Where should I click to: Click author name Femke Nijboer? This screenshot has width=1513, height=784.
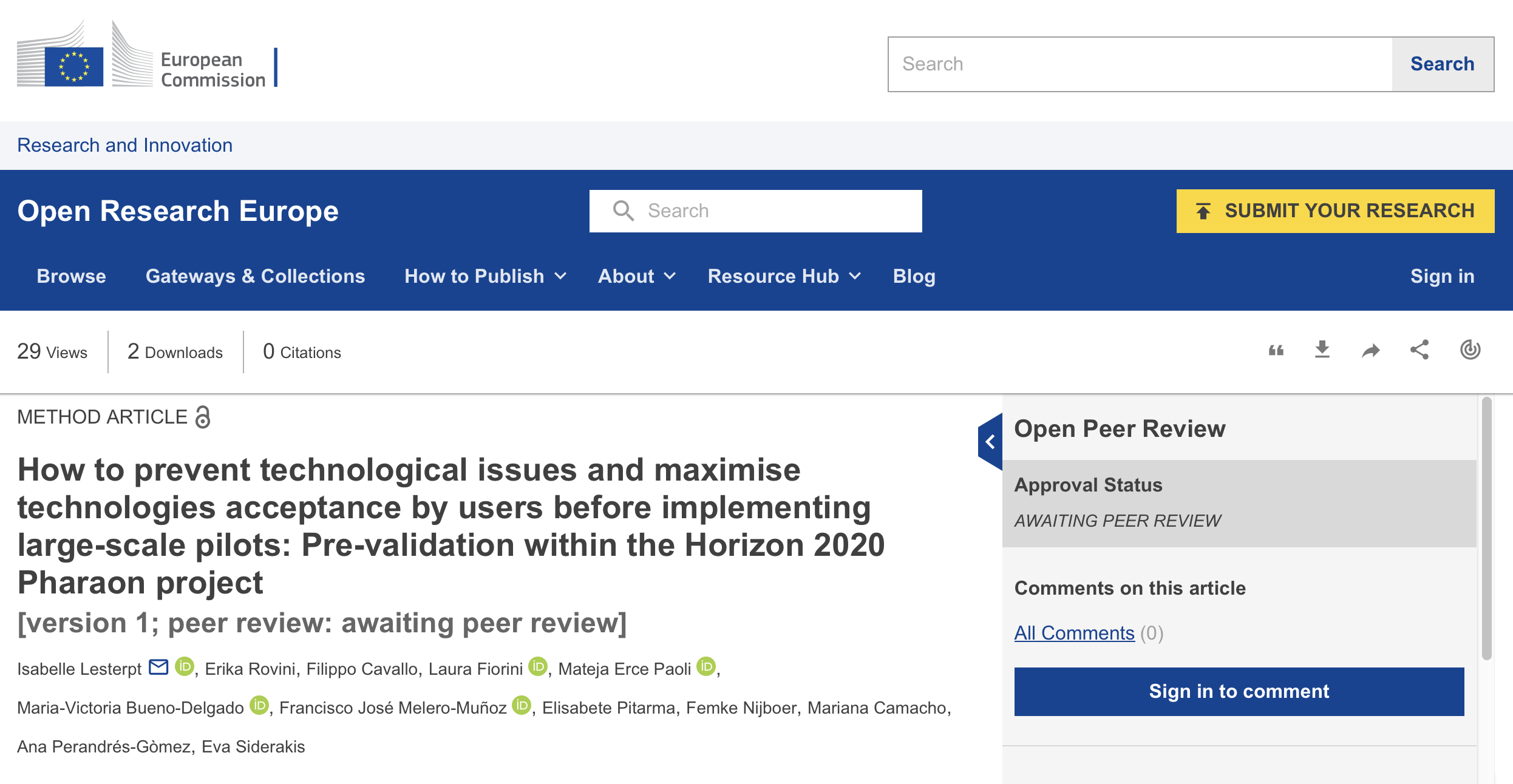(742, 708)
